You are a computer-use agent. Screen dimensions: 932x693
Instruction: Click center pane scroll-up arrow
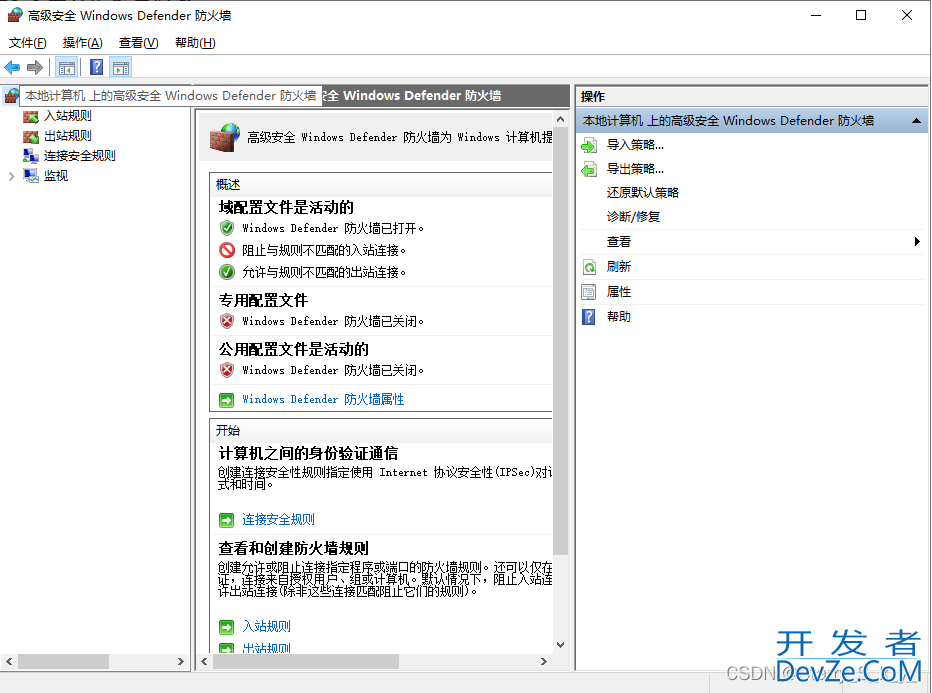pos(560,119)
